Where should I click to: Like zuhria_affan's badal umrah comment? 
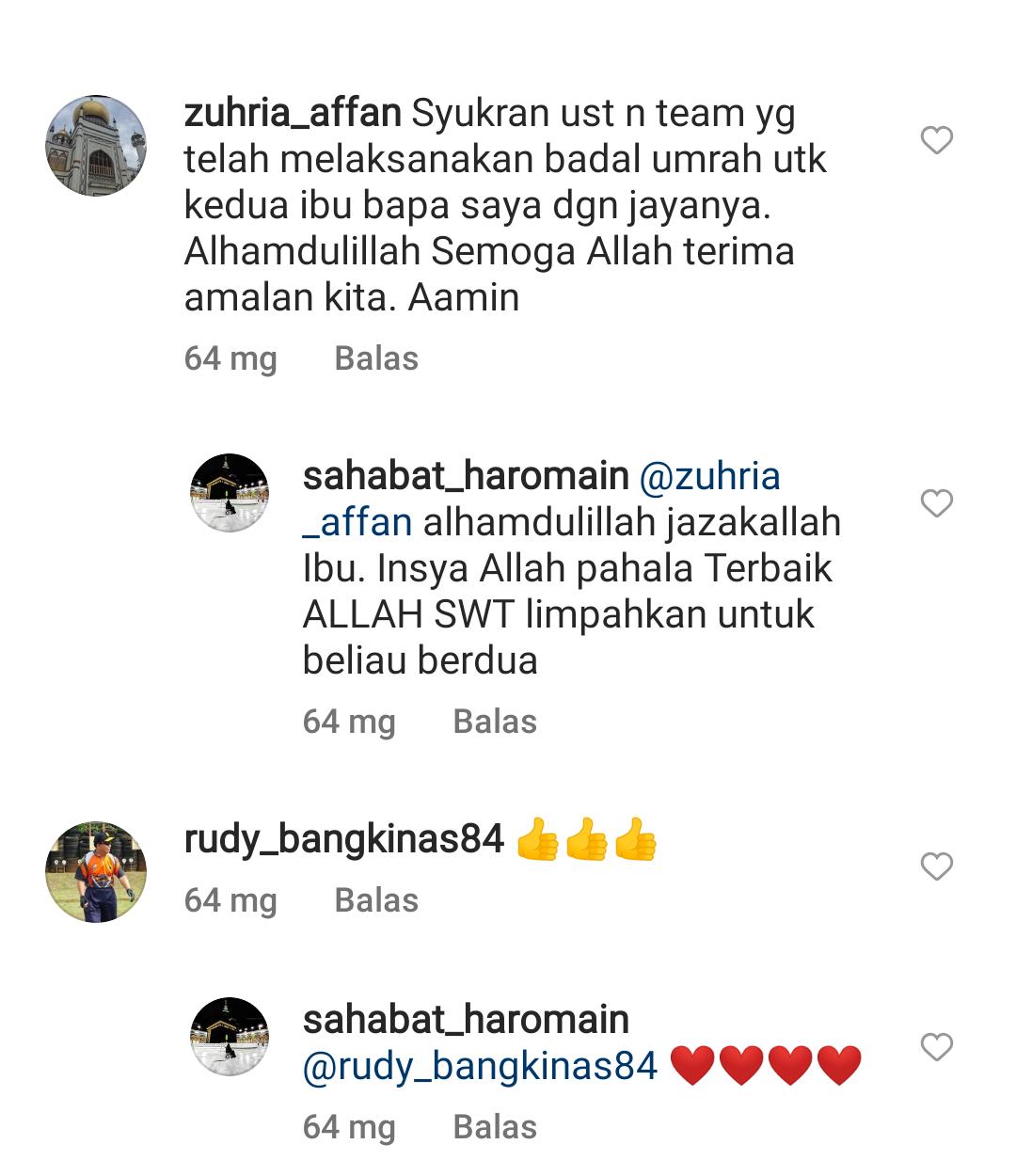[x=936, y=141]
